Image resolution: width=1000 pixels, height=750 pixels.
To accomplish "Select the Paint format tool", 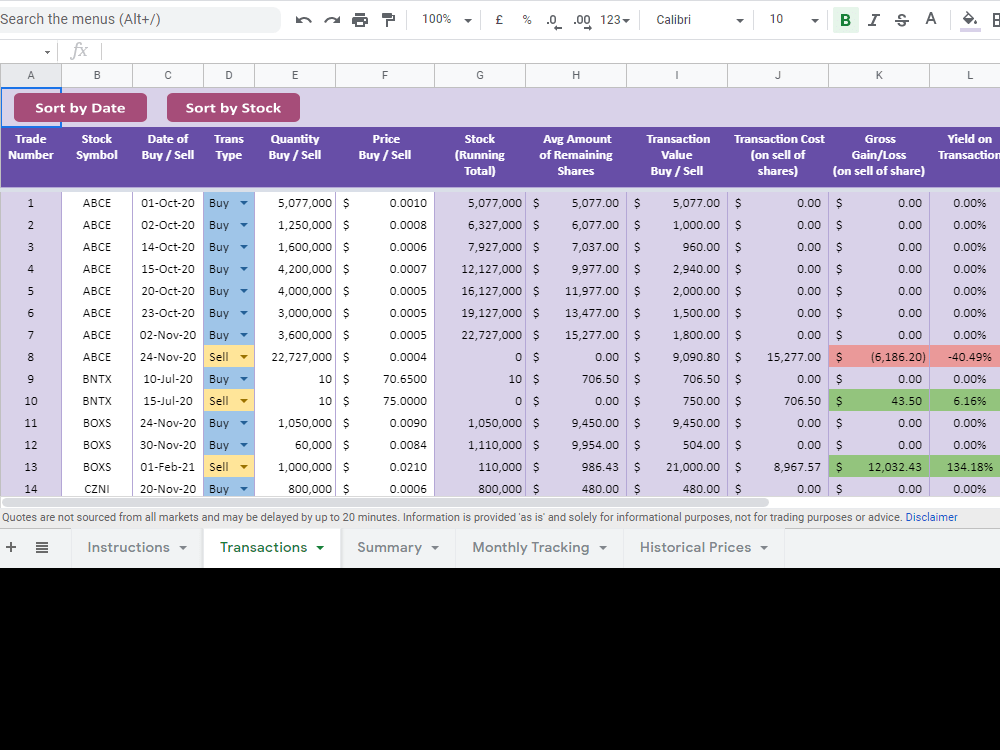I will click(388, 19).
